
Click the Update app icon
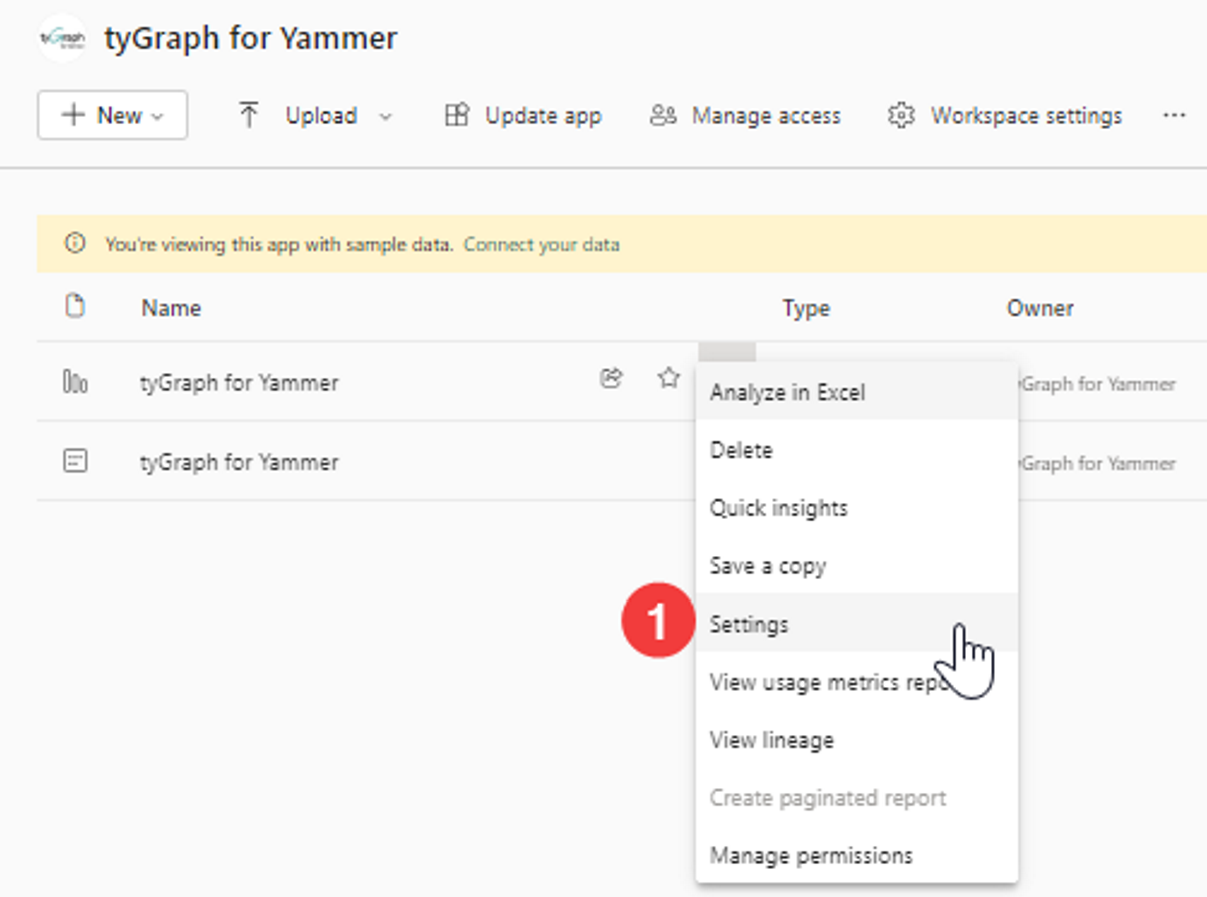tap(456, 116)
